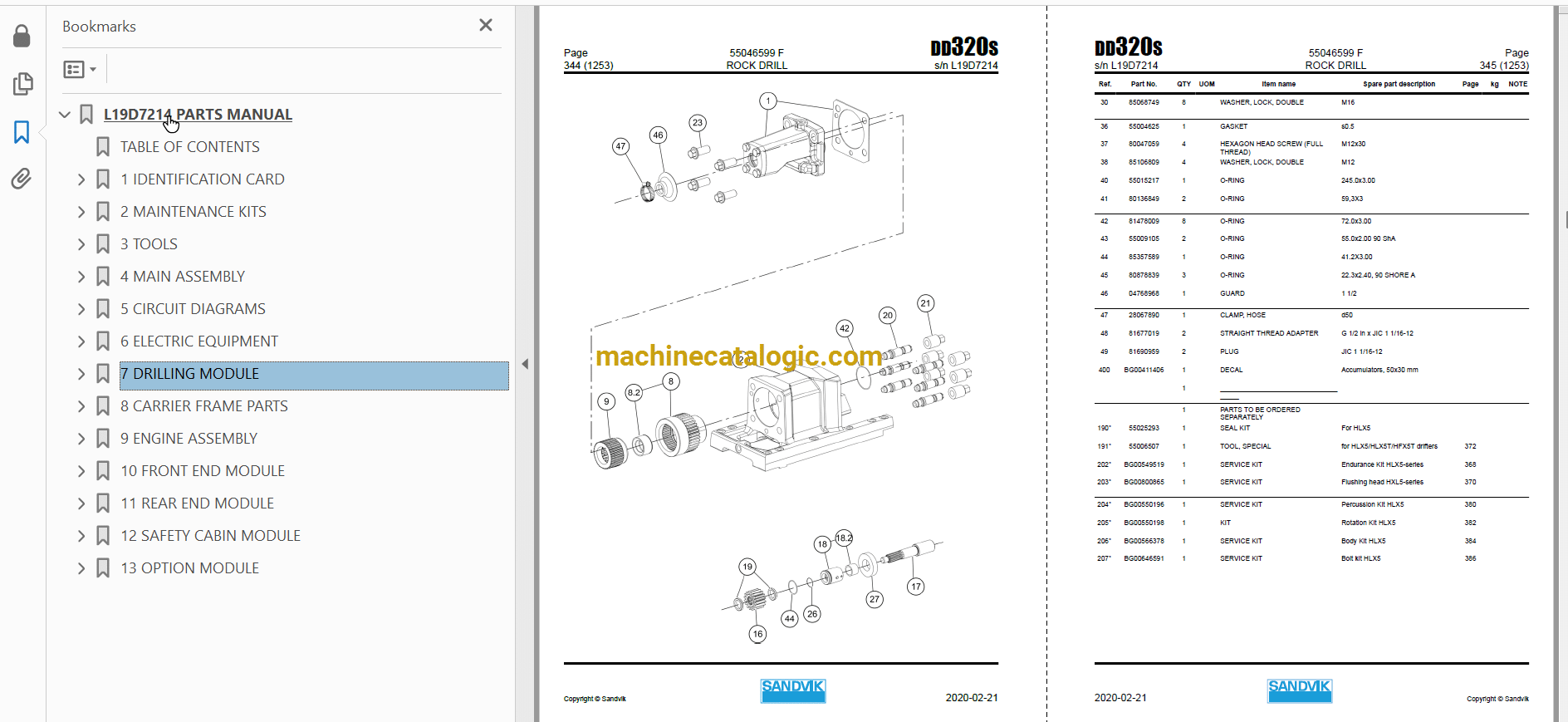Toggle the Bookmarks panel icon
Image resolution: width=1568 pixels, height=722 pixels.
tap(22, 131)
